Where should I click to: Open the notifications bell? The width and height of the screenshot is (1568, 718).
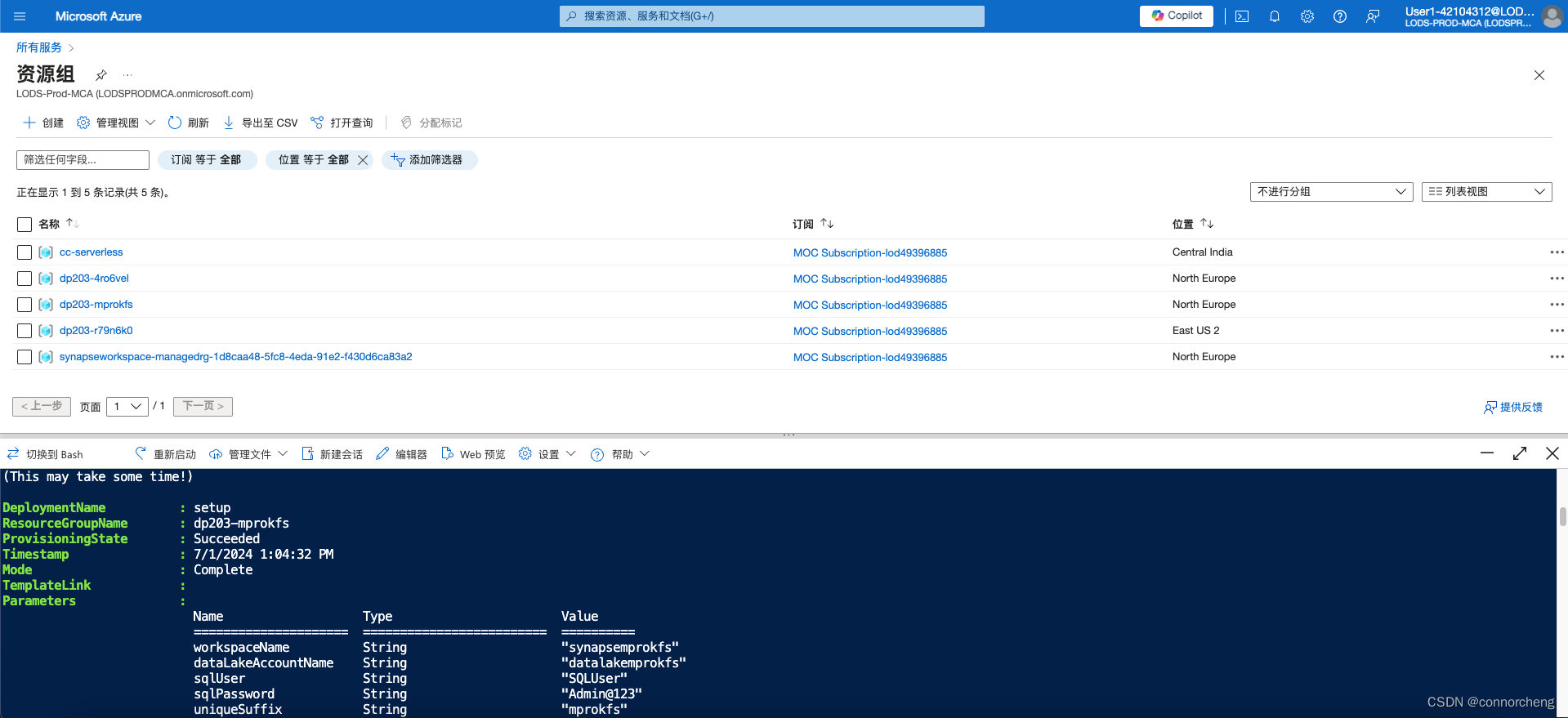1275,16
